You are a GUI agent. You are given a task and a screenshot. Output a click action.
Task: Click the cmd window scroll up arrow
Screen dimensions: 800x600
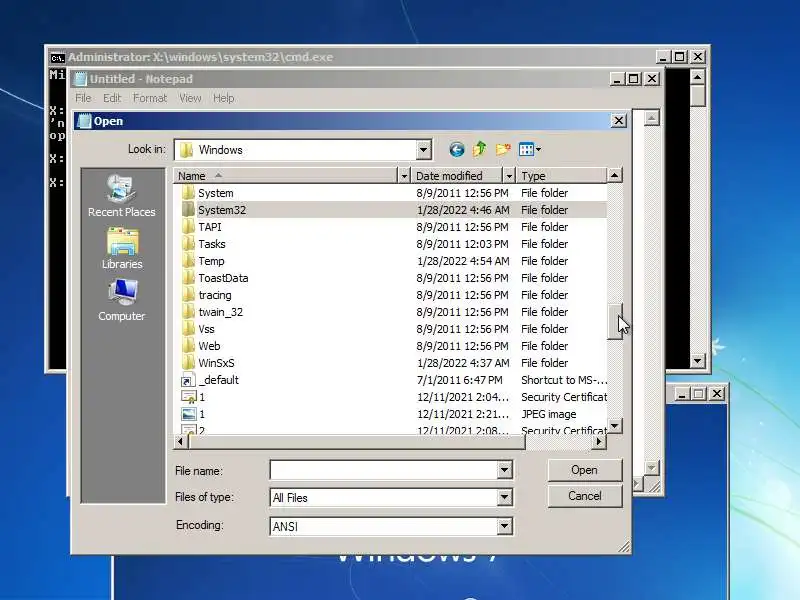(x=697, y=77)
